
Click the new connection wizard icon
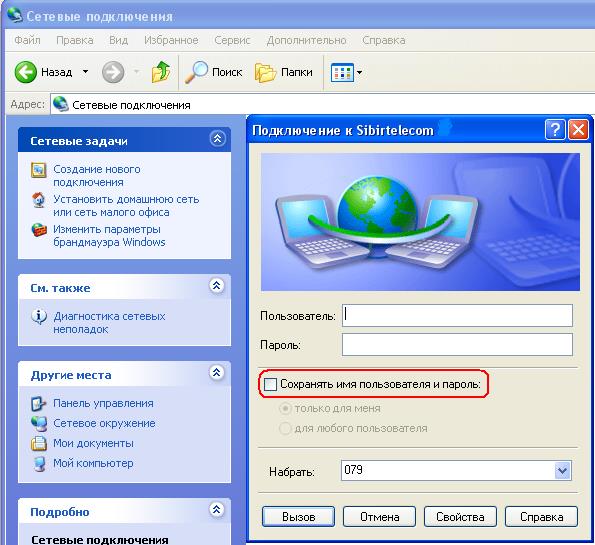coord(39,170)
